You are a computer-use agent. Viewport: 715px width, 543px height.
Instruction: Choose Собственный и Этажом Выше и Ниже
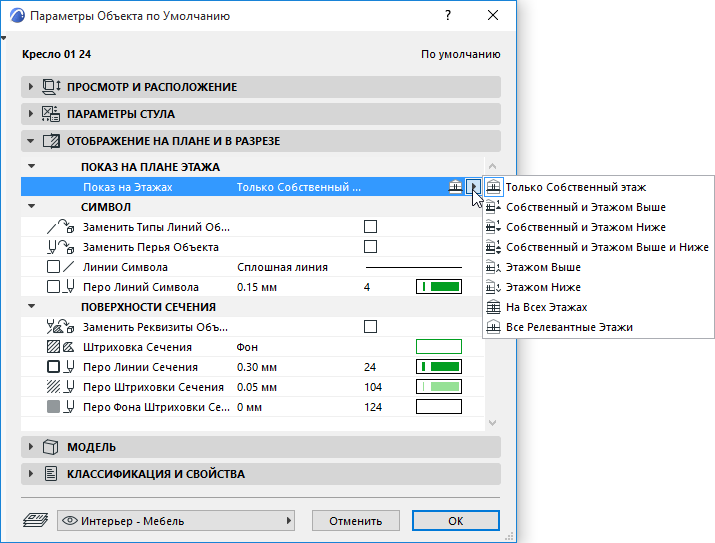(598, 247)
